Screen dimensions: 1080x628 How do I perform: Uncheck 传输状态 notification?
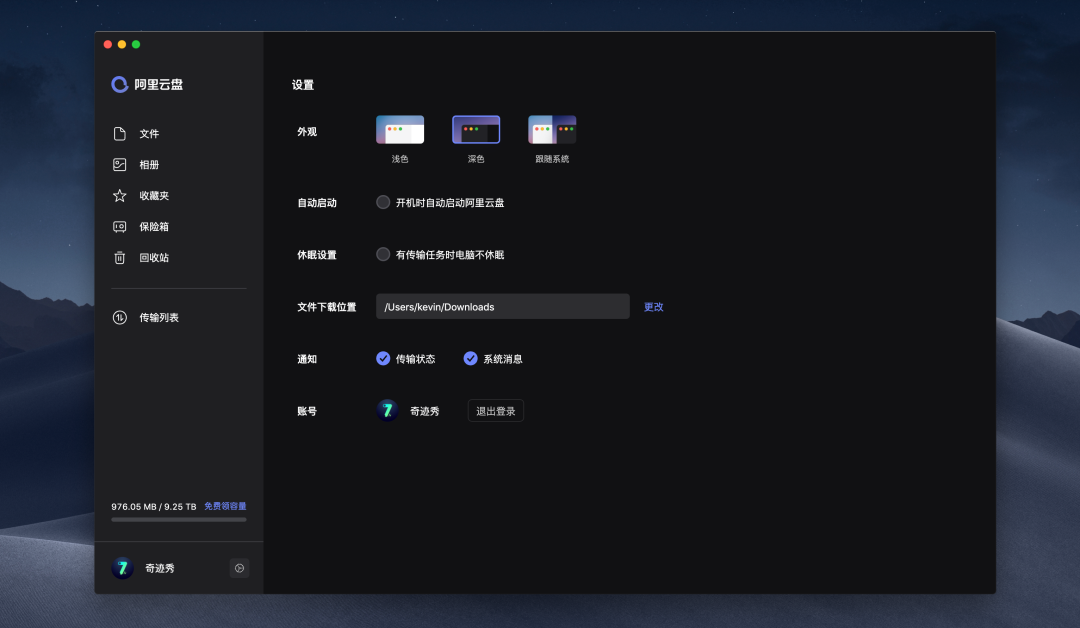[383, 359]
